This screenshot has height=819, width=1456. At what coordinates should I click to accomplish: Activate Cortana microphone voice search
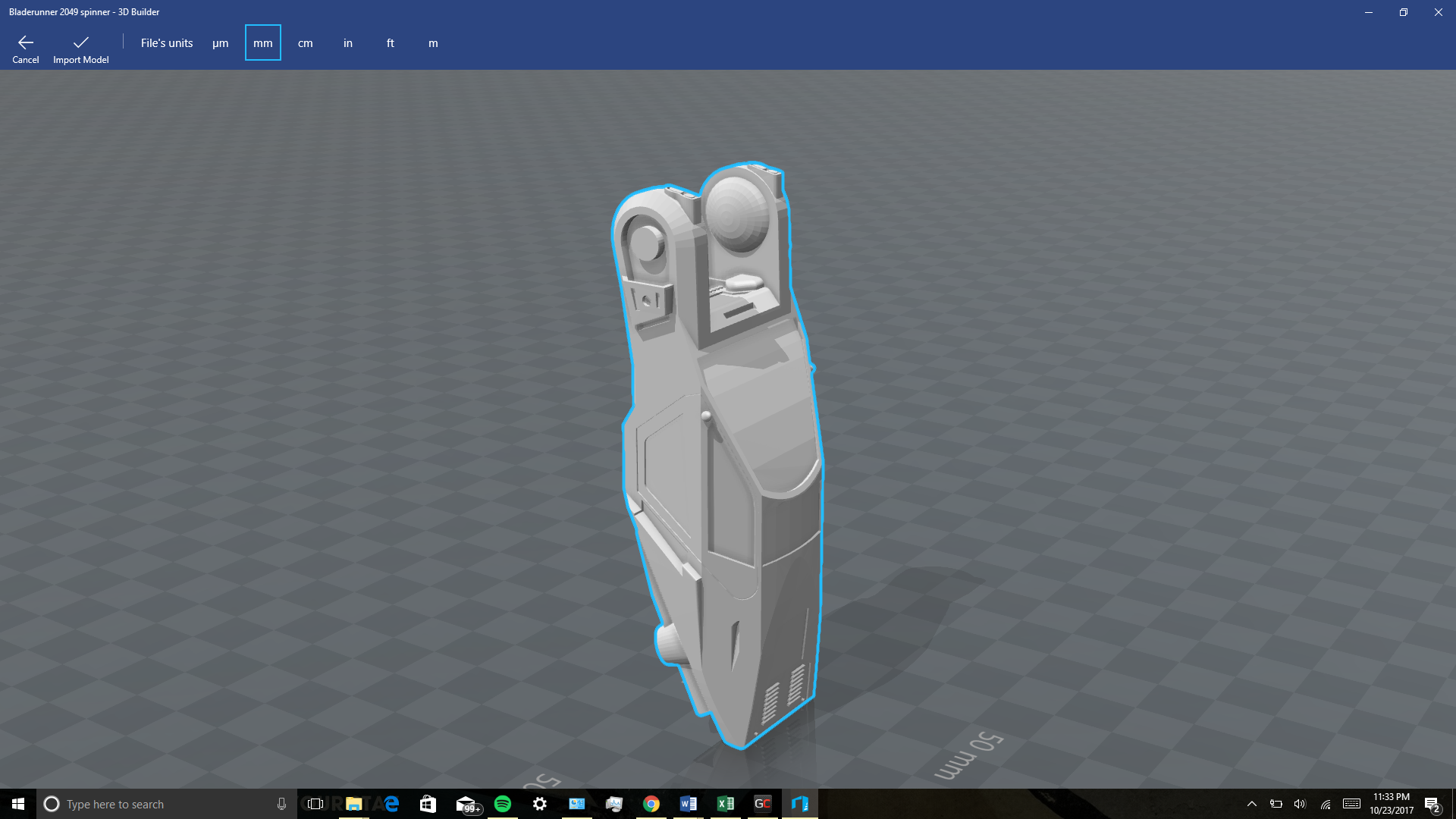click(281, 804)
